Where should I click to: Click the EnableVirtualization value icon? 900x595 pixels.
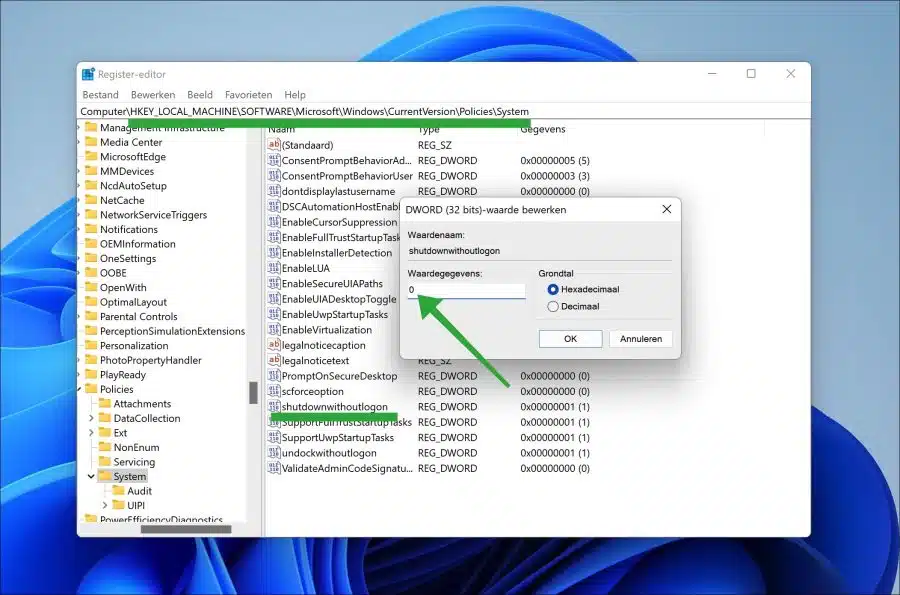274,329
